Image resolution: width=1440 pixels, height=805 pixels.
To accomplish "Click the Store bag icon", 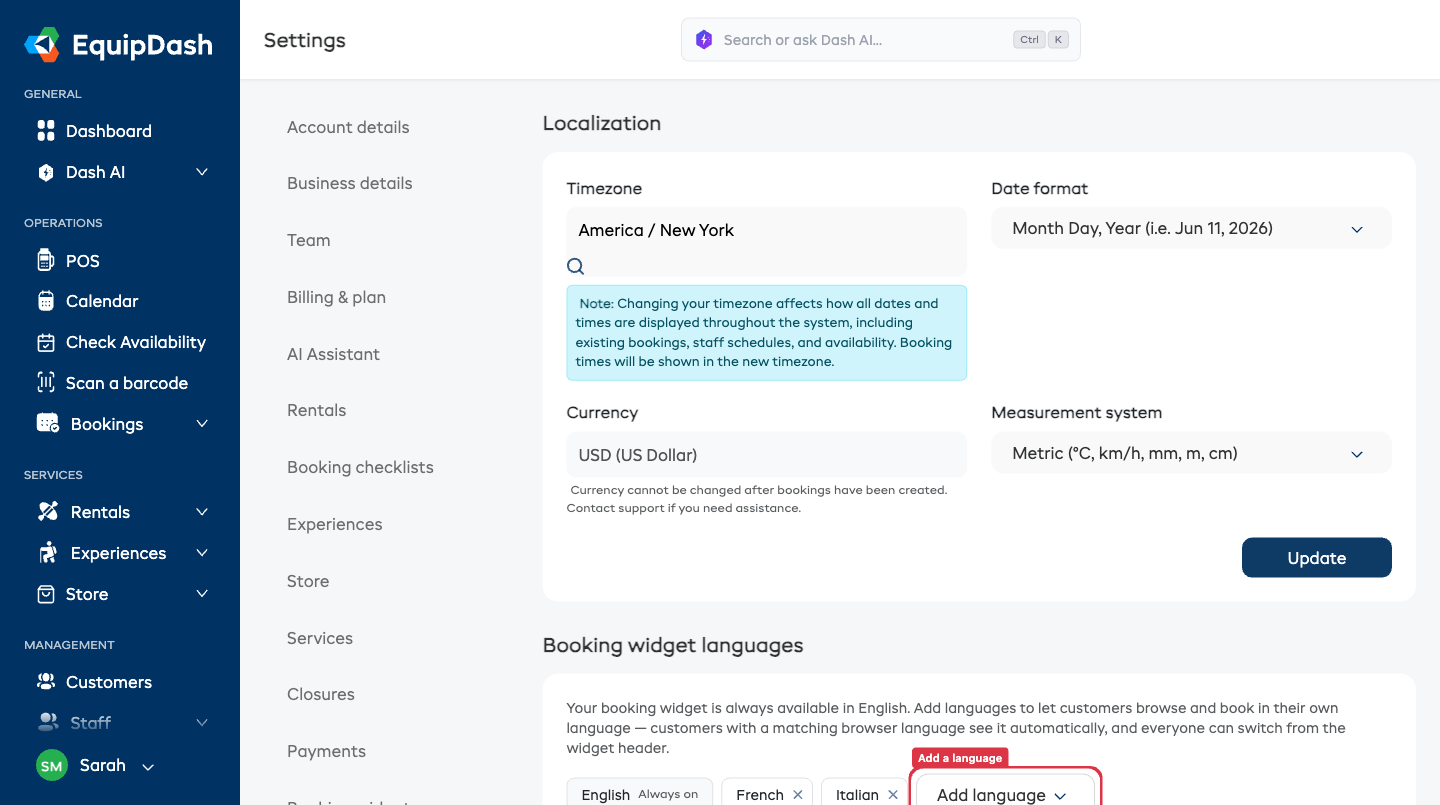I will tap(45, 594).
